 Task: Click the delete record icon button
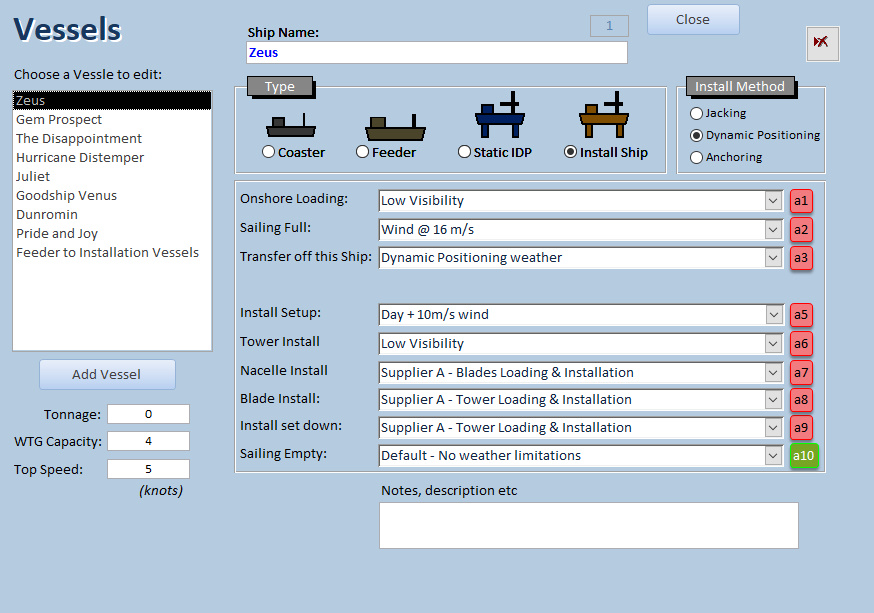tap(822, 43)
